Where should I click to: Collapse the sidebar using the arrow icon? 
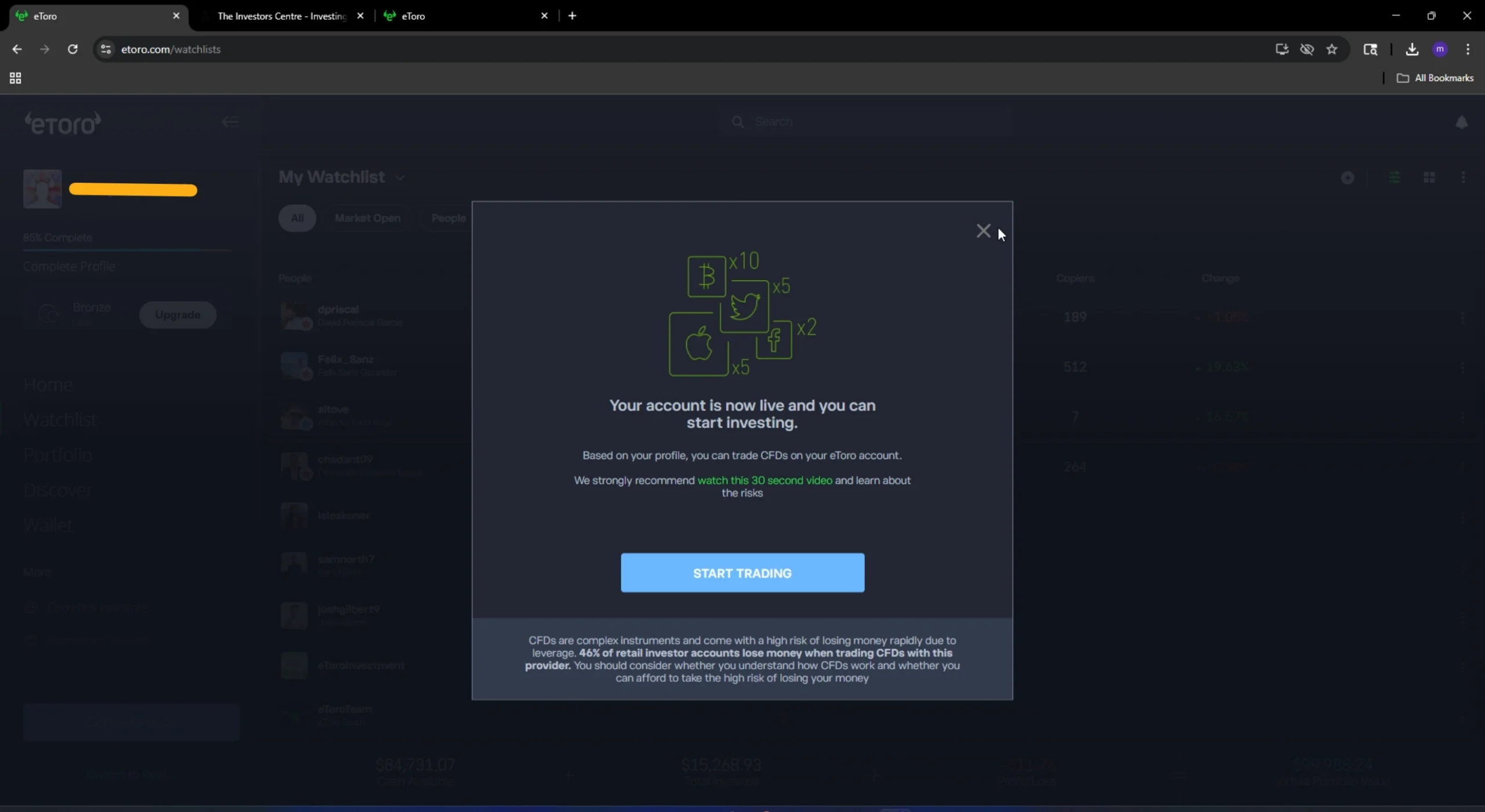tap(230, 121)
